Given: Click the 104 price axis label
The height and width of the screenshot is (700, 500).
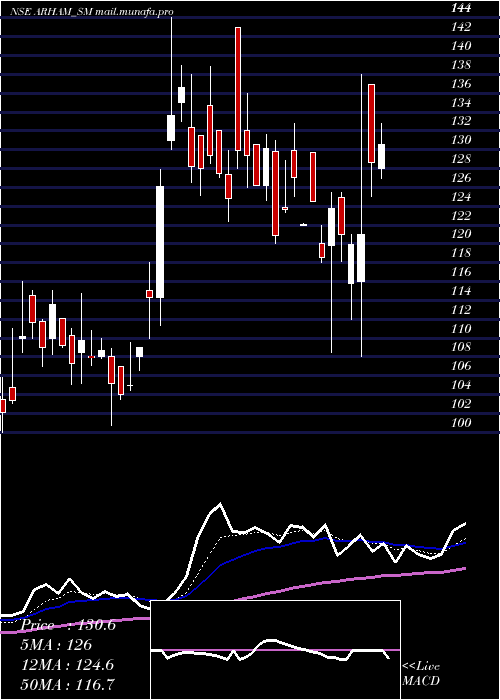Looking at the screenshot, I should coord(461,385).
